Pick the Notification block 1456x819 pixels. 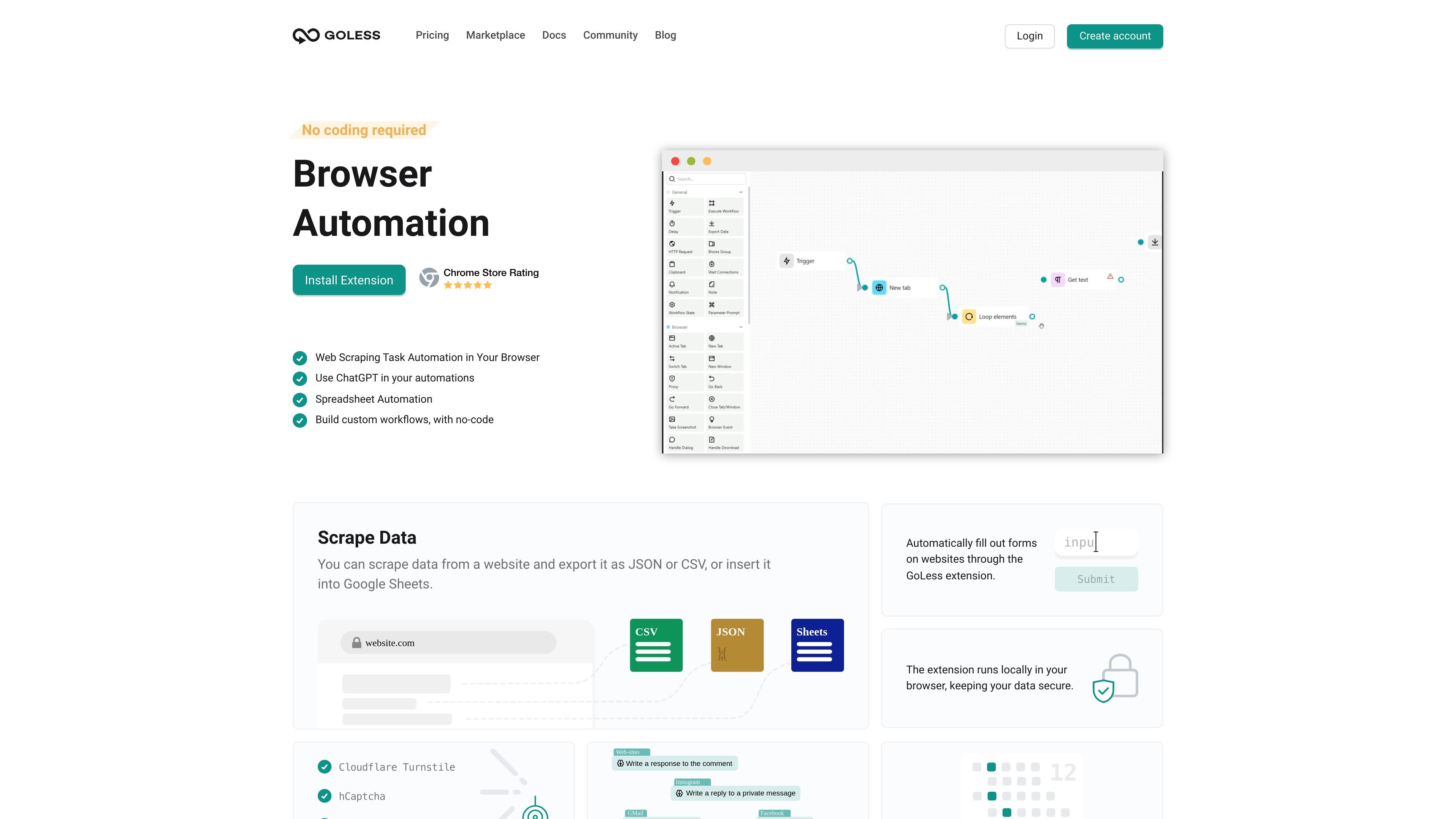point(685,288)
